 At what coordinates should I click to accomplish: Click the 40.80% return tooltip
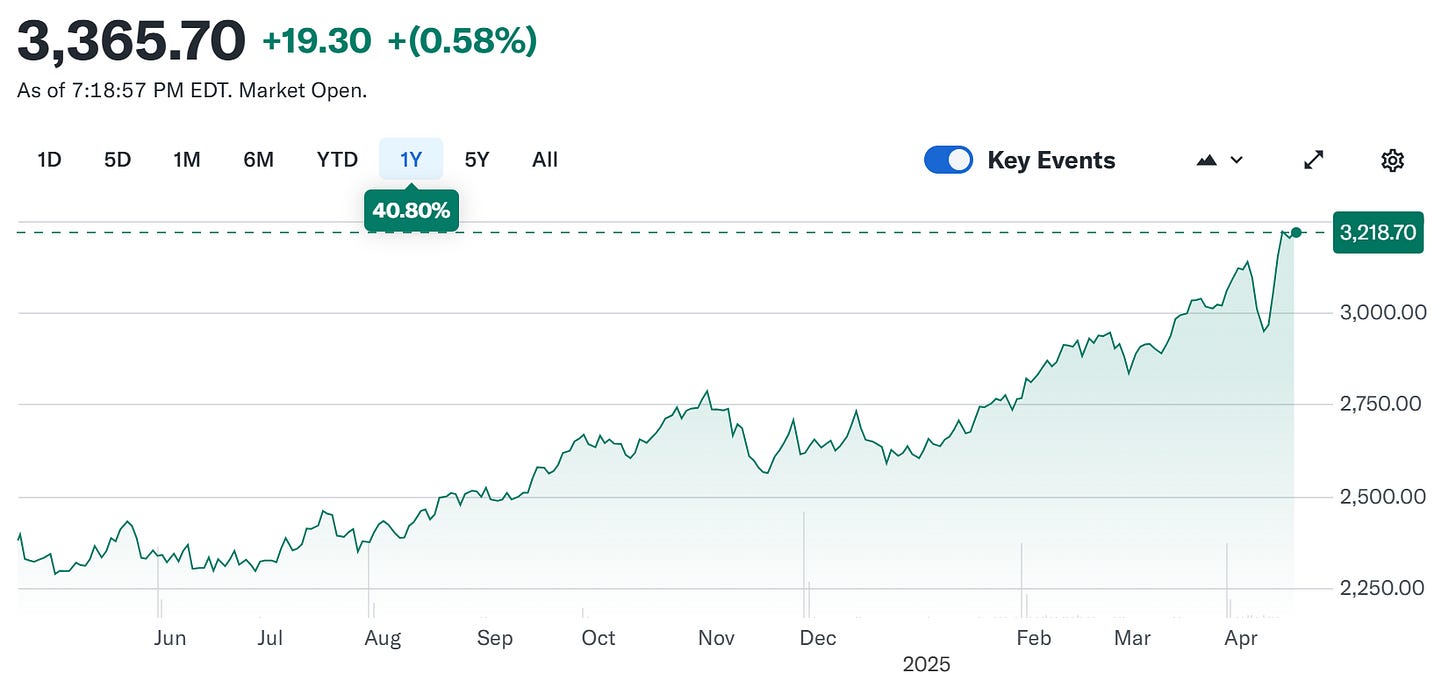pyautogui.click(x=411, y=211)
